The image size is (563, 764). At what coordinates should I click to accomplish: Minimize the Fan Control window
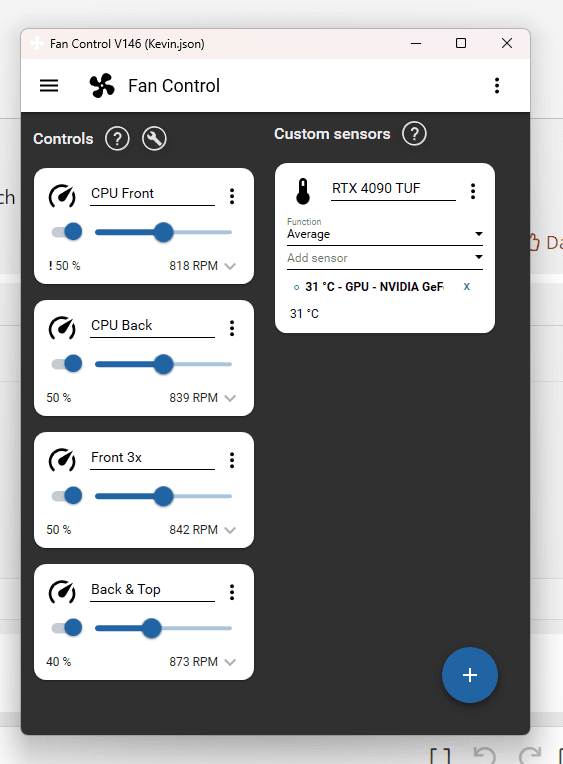(x=416, y=43)
